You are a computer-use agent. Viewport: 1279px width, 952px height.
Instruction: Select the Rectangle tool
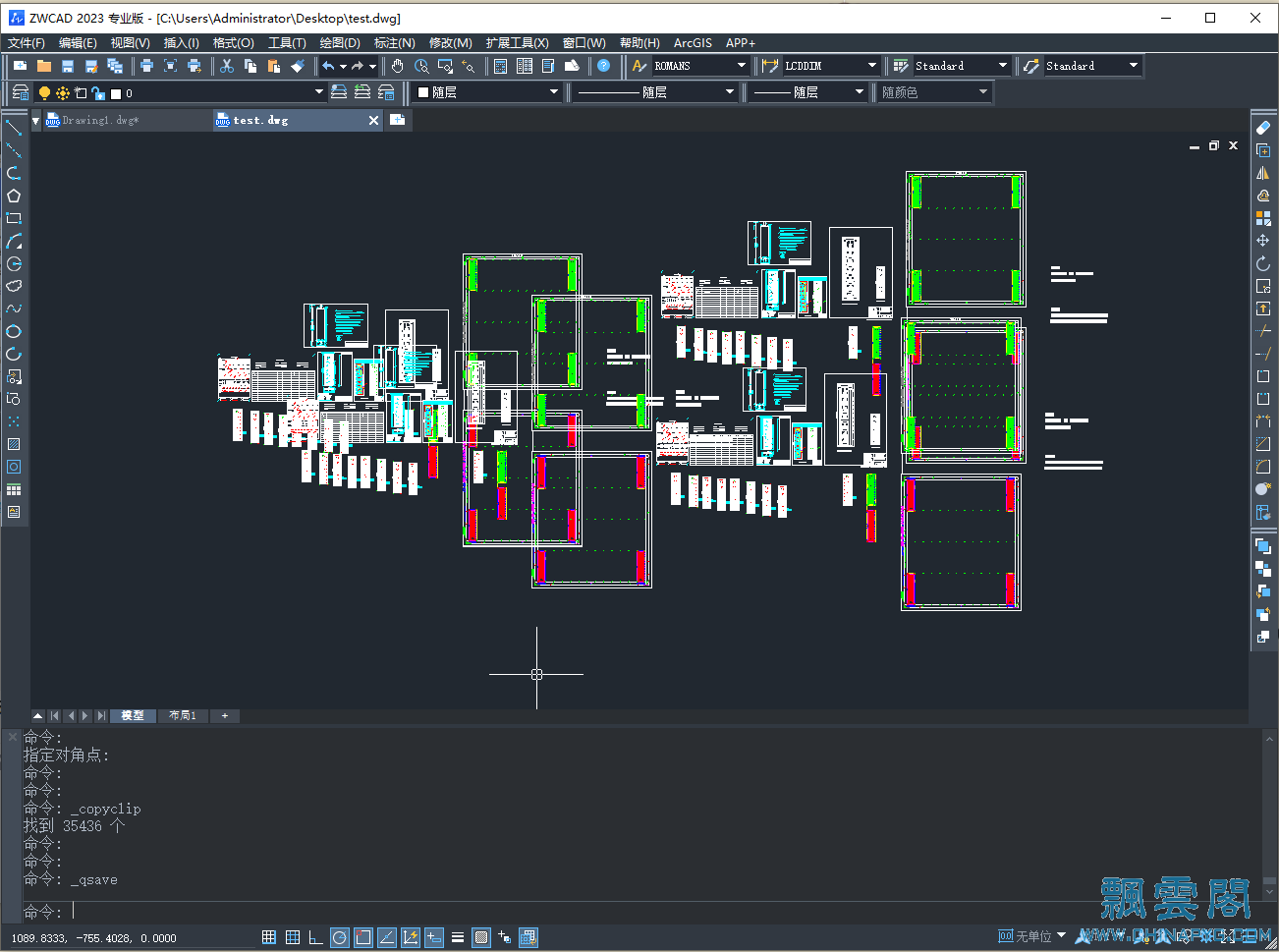pos(14,218)
